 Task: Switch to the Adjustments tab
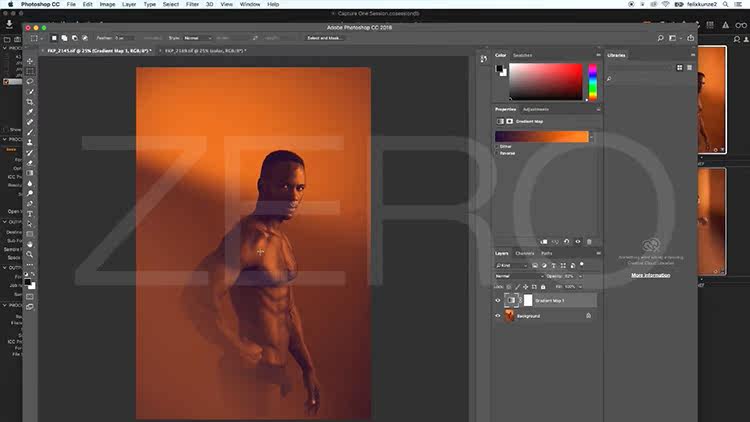[x=536, y=110]
